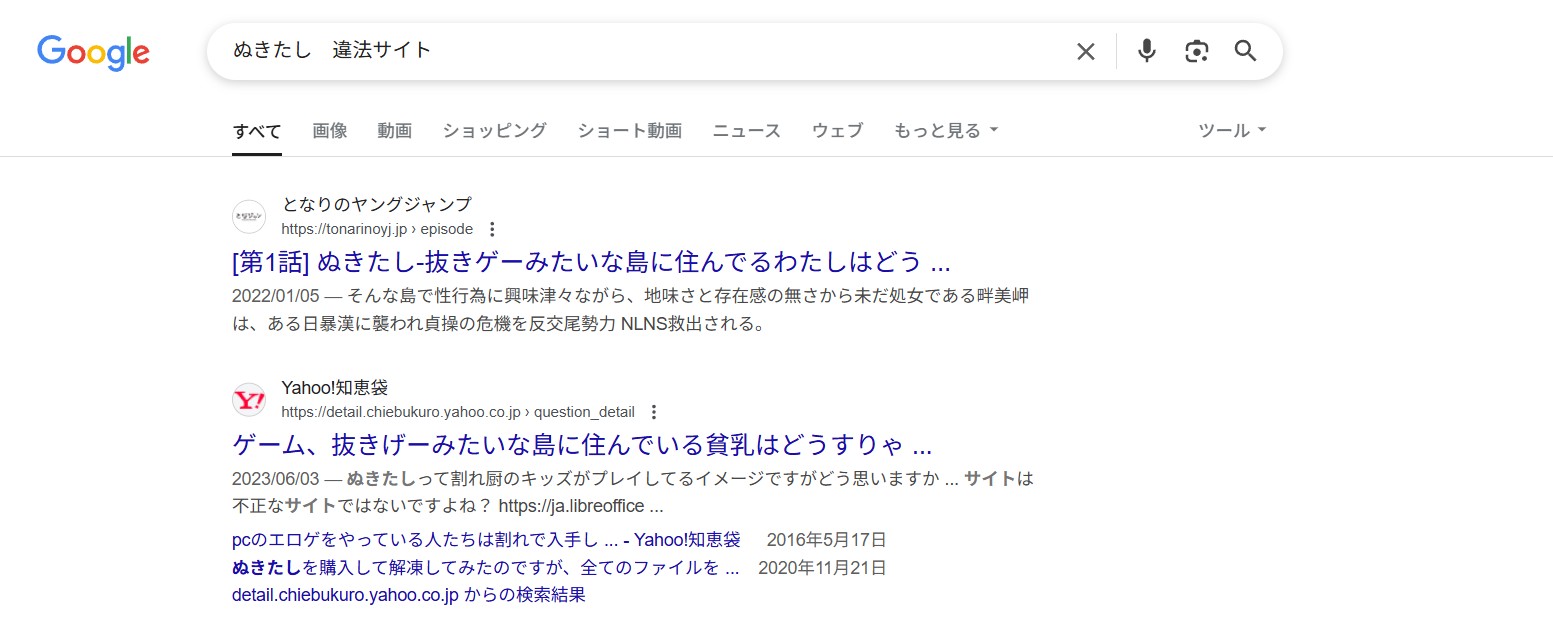Viewport: 1553px width, 632px height.
Task: Clear the search query with the X button
Action: tap(1085, 50)
